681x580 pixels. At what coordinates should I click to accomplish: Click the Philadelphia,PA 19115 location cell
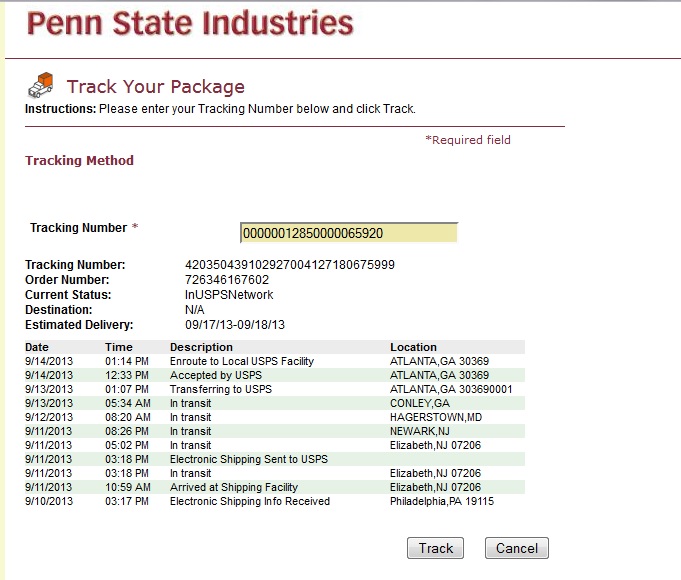pos(442,501)
